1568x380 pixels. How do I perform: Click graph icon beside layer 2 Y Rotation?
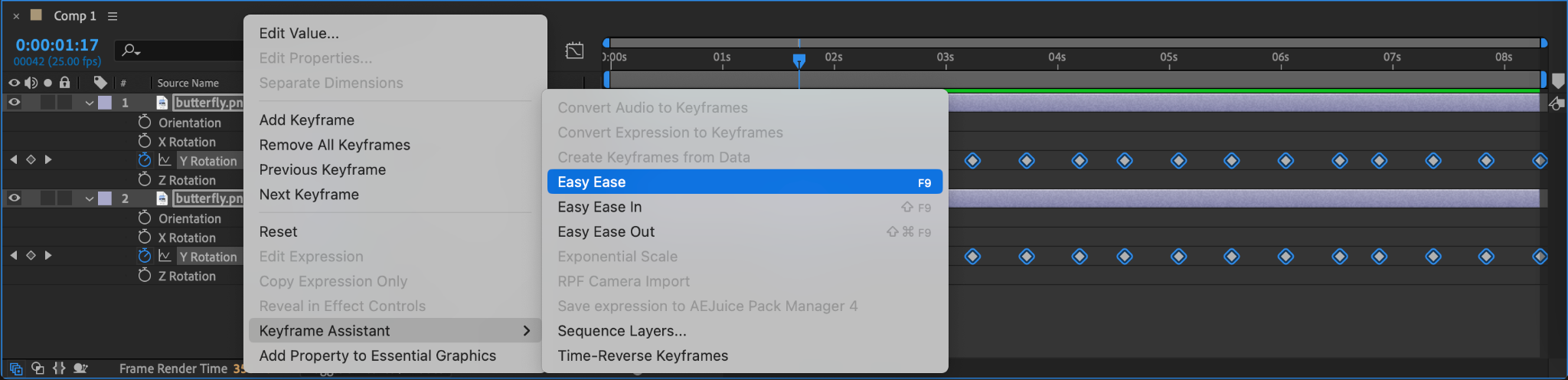pos(165,256)
